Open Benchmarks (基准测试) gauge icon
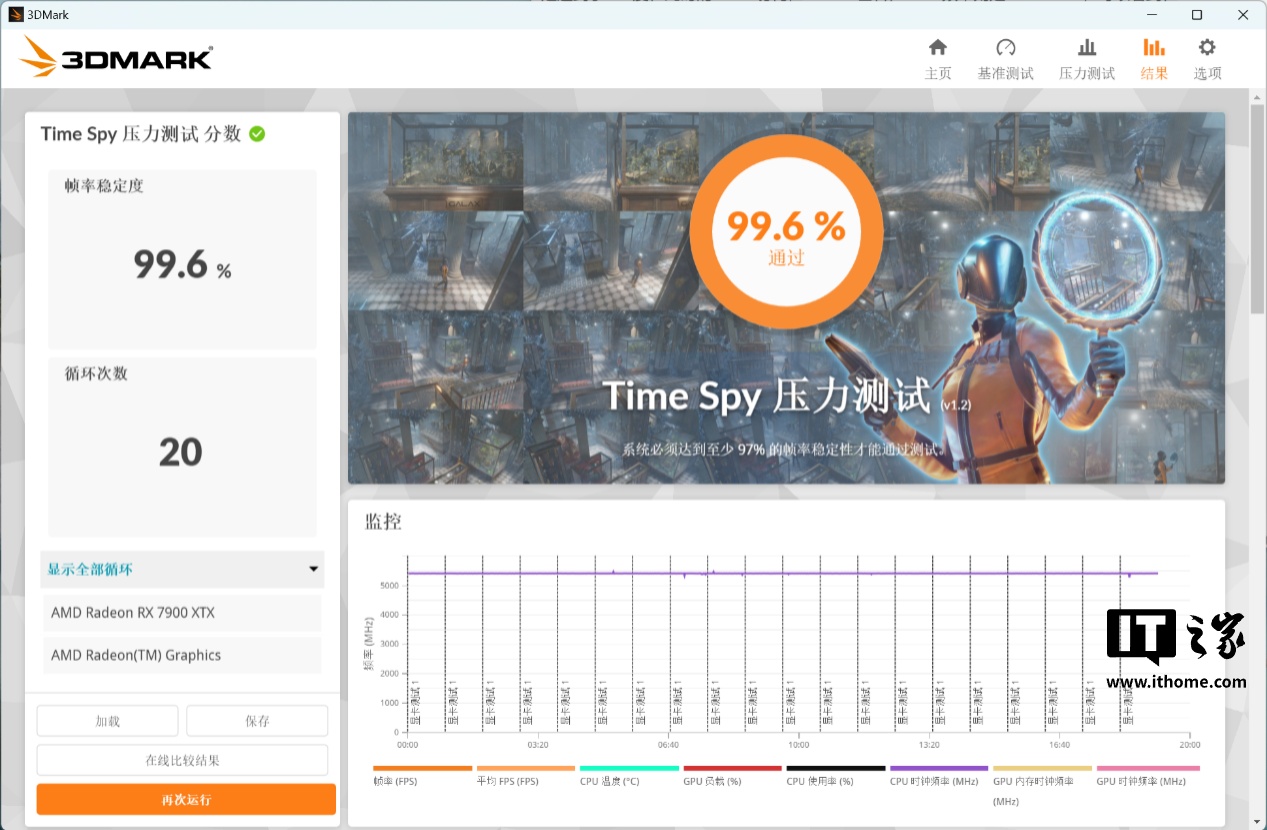This screenshot has width=1267, height=830. [1005, 48]
